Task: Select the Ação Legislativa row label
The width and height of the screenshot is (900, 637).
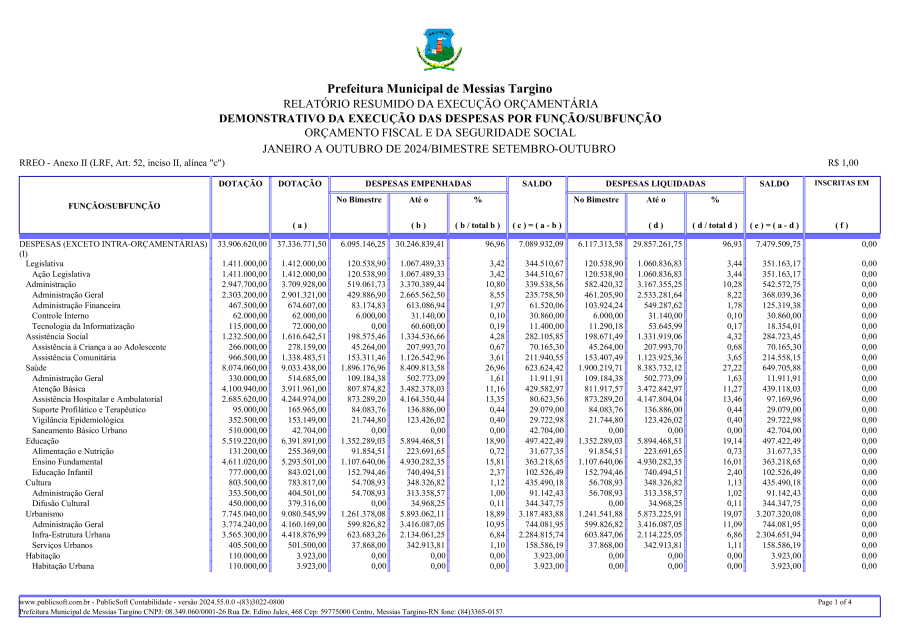Action: point(62,273)
